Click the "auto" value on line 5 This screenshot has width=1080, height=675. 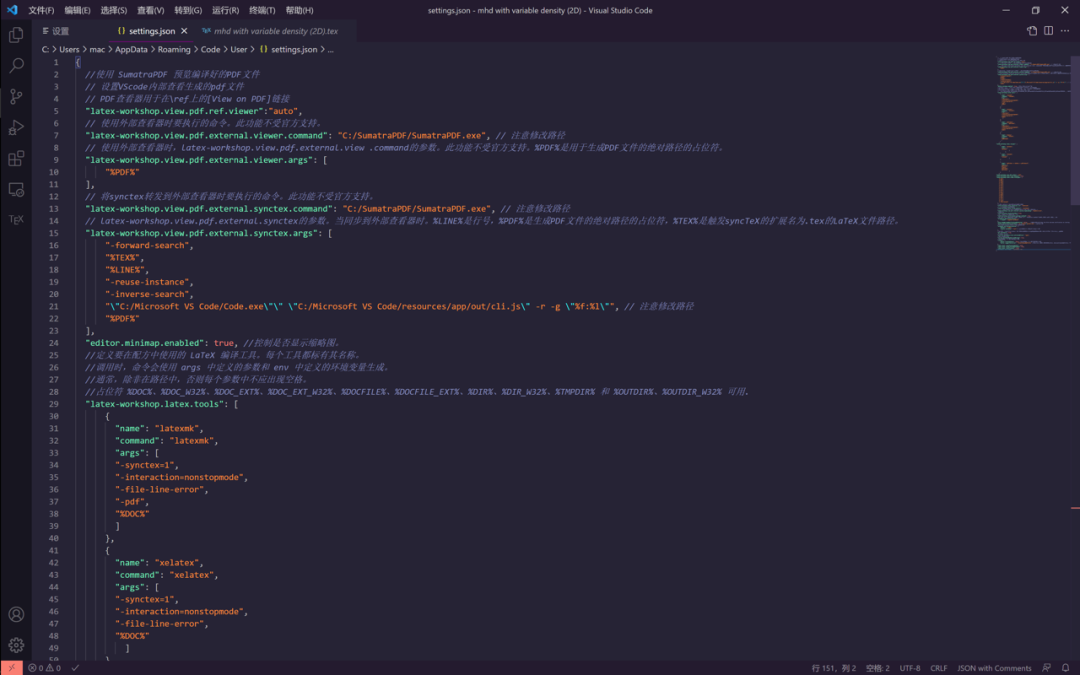pyautogui.click(x=284, y=111)
